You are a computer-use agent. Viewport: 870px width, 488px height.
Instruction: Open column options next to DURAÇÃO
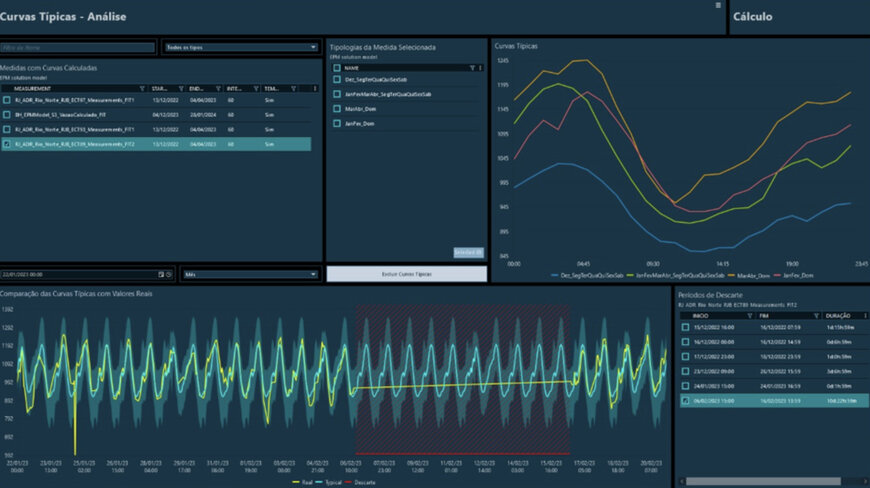coord(865,316)
